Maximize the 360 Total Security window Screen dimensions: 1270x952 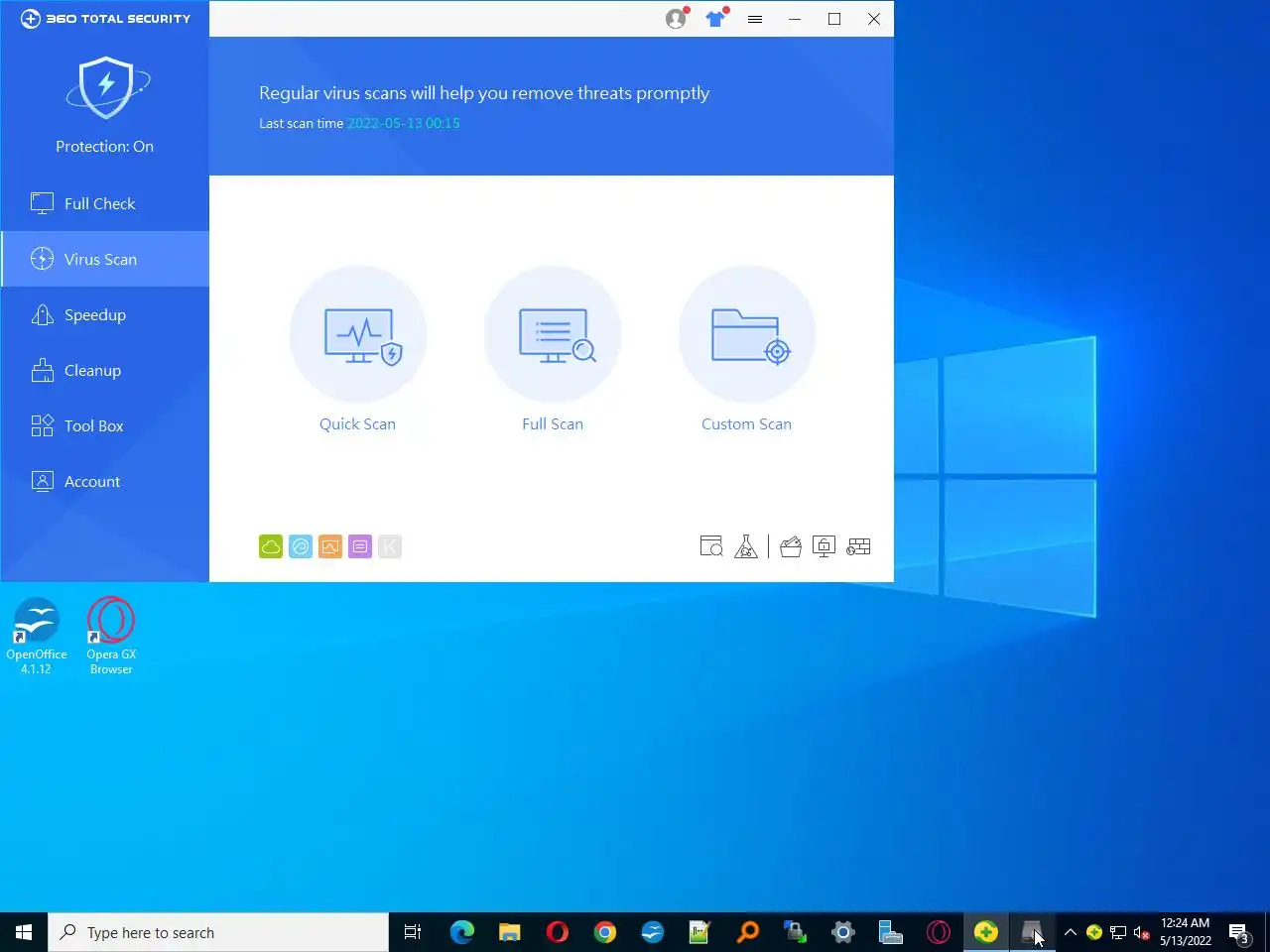[834, 19]
